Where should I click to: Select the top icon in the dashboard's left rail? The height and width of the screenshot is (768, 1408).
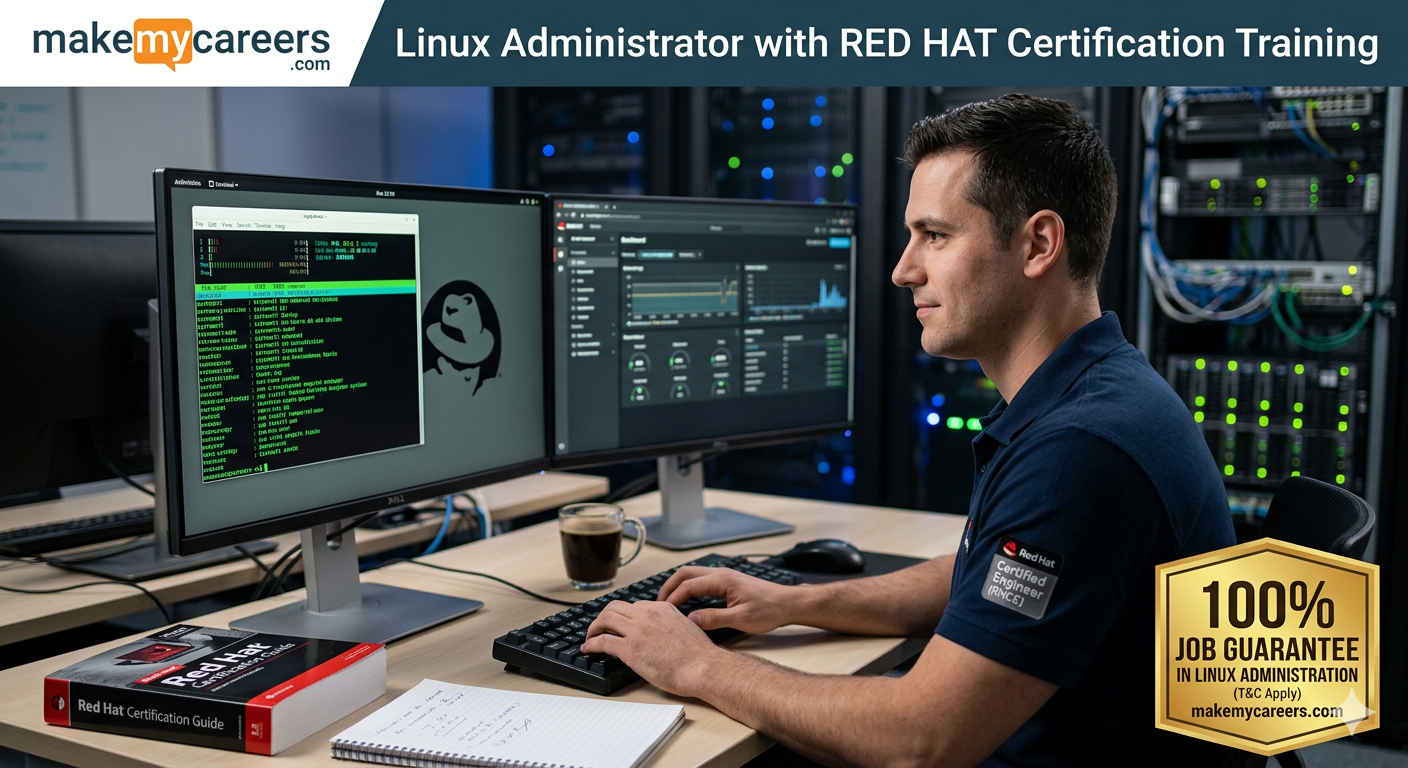tap(560, 239)
